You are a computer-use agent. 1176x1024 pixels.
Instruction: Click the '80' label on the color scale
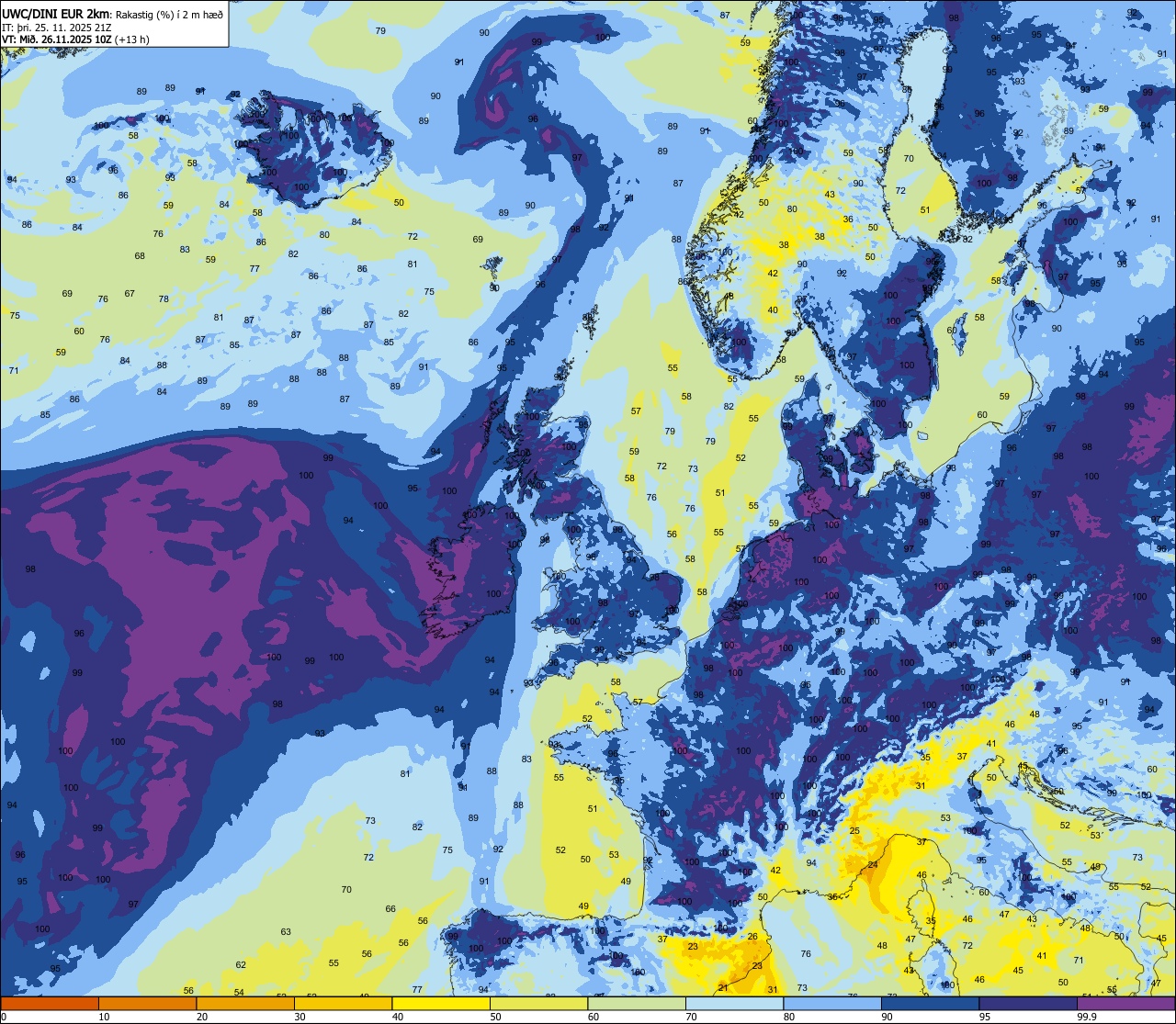pos(788,1017)
